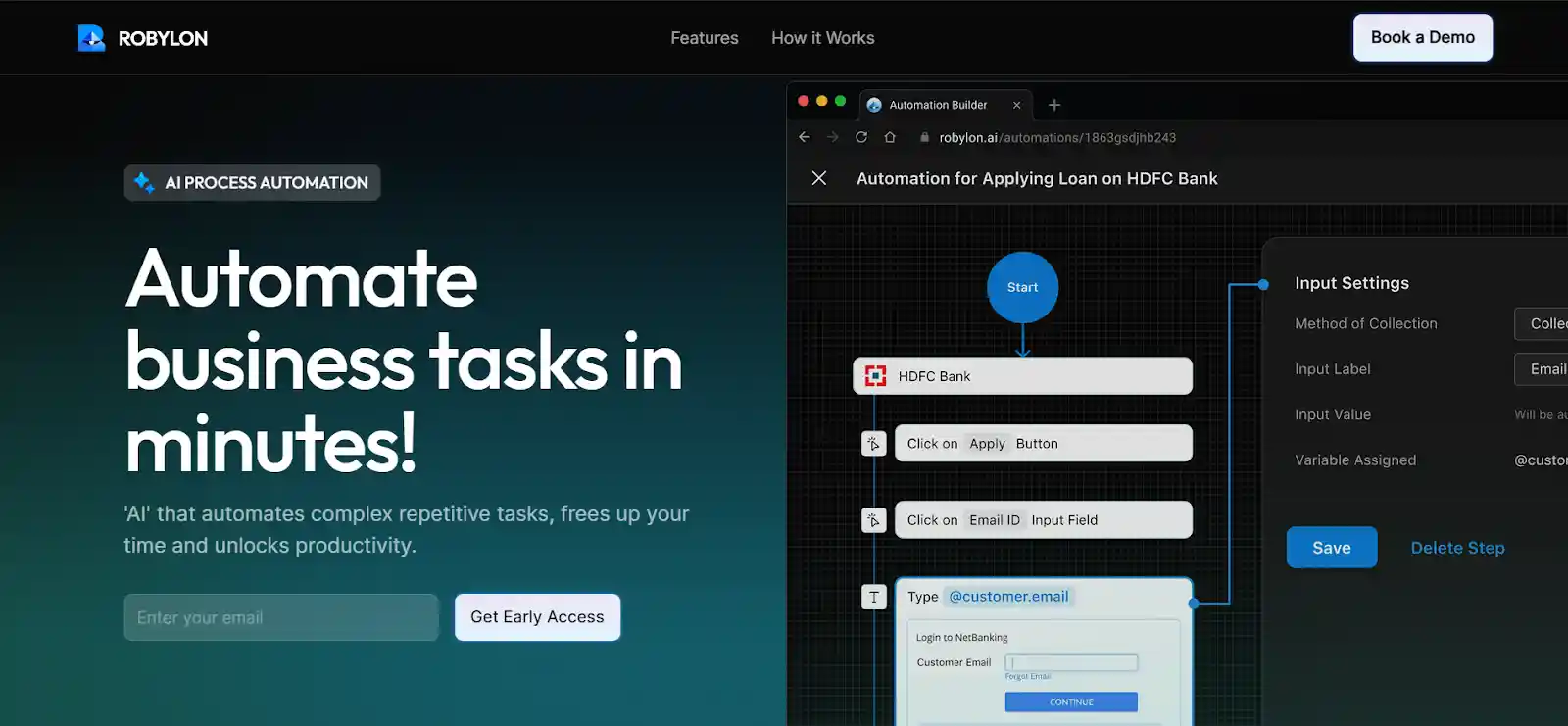Image resolution: width=1568 pixels, height=726 pixels.
Task: Click the Forgot Email link in preview
Action: point(1027,676)
